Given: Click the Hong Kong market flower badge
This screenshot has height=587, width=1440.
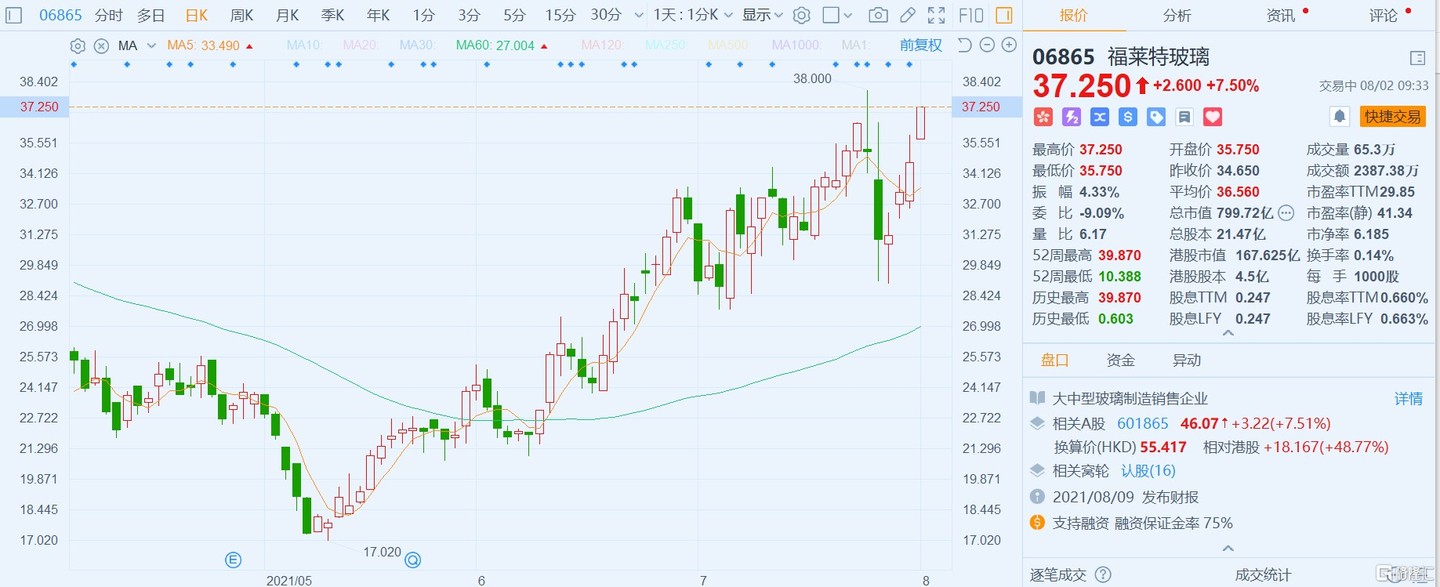Looking at the screenshot, I should pos(1043,117).
